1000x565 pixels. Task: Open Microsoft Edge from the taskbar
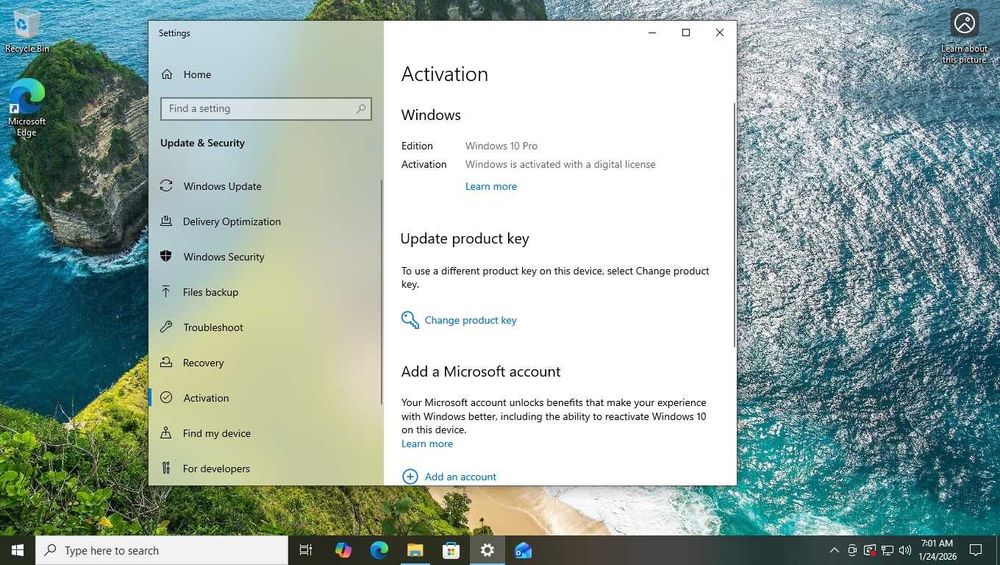coord(379,550)
